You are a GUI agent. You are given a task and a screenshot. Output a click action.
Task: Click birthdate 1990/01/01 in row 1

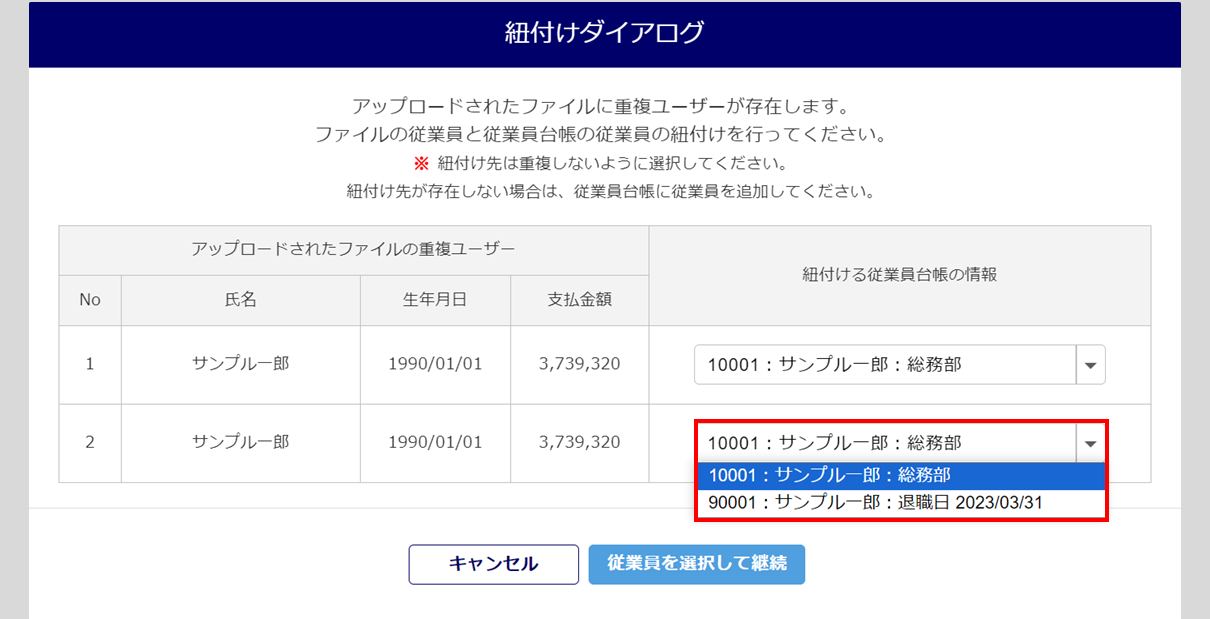435,364
